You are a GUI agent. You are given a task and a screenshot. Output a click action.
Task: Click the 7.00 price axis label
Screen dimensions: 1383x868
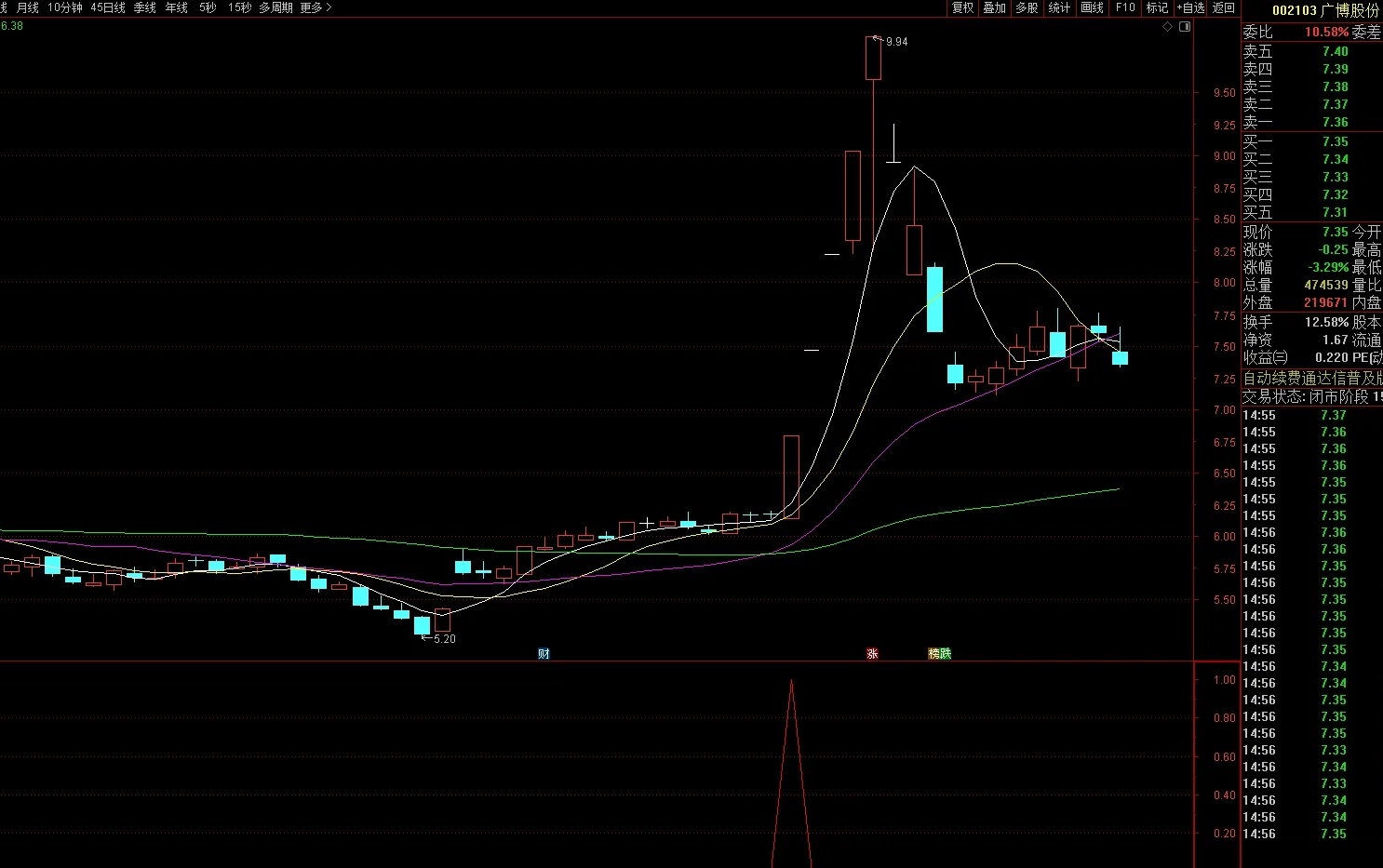(x=1224, y=410)
